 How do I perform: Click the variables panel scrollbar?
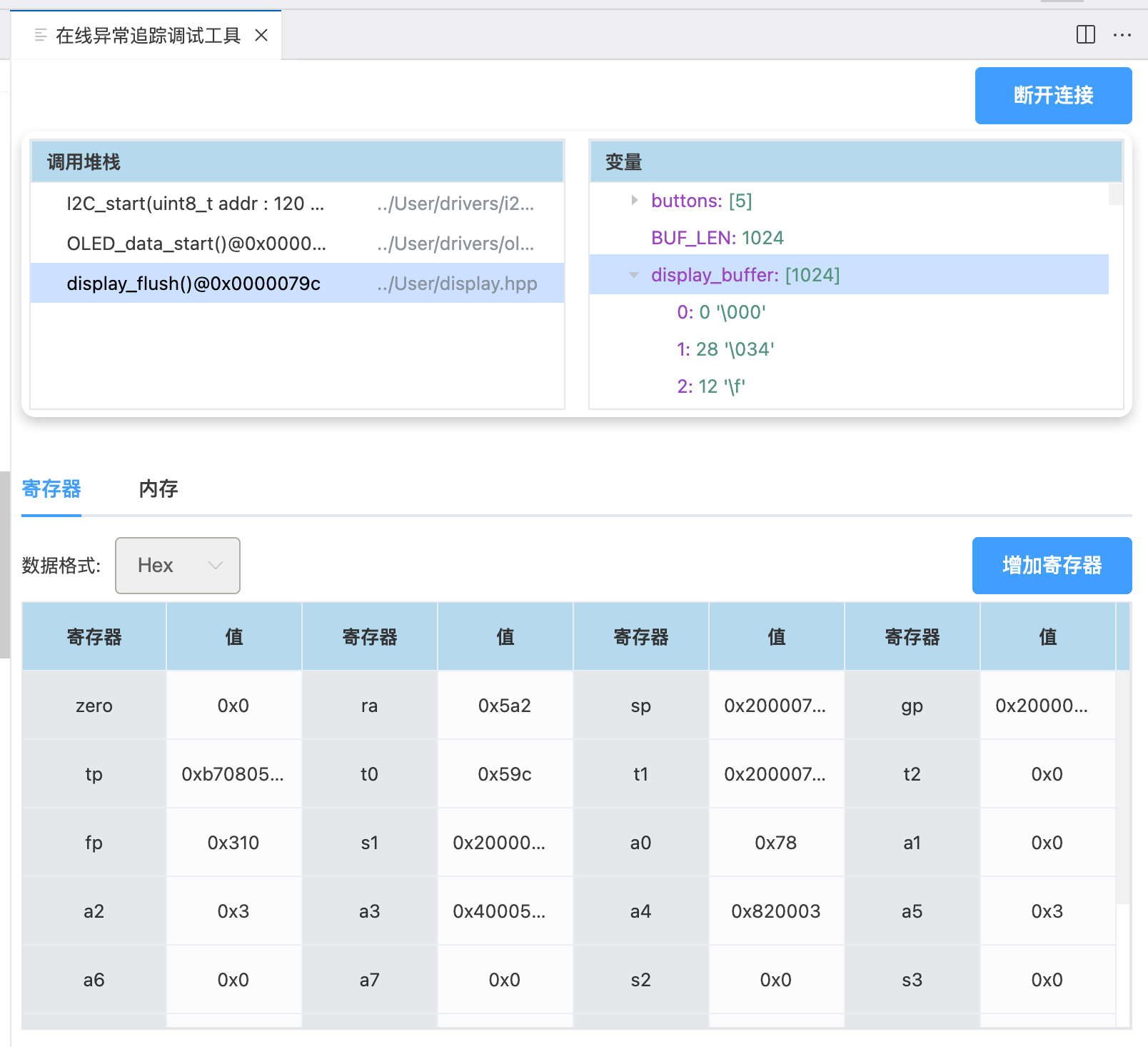tap(1115, 194)
